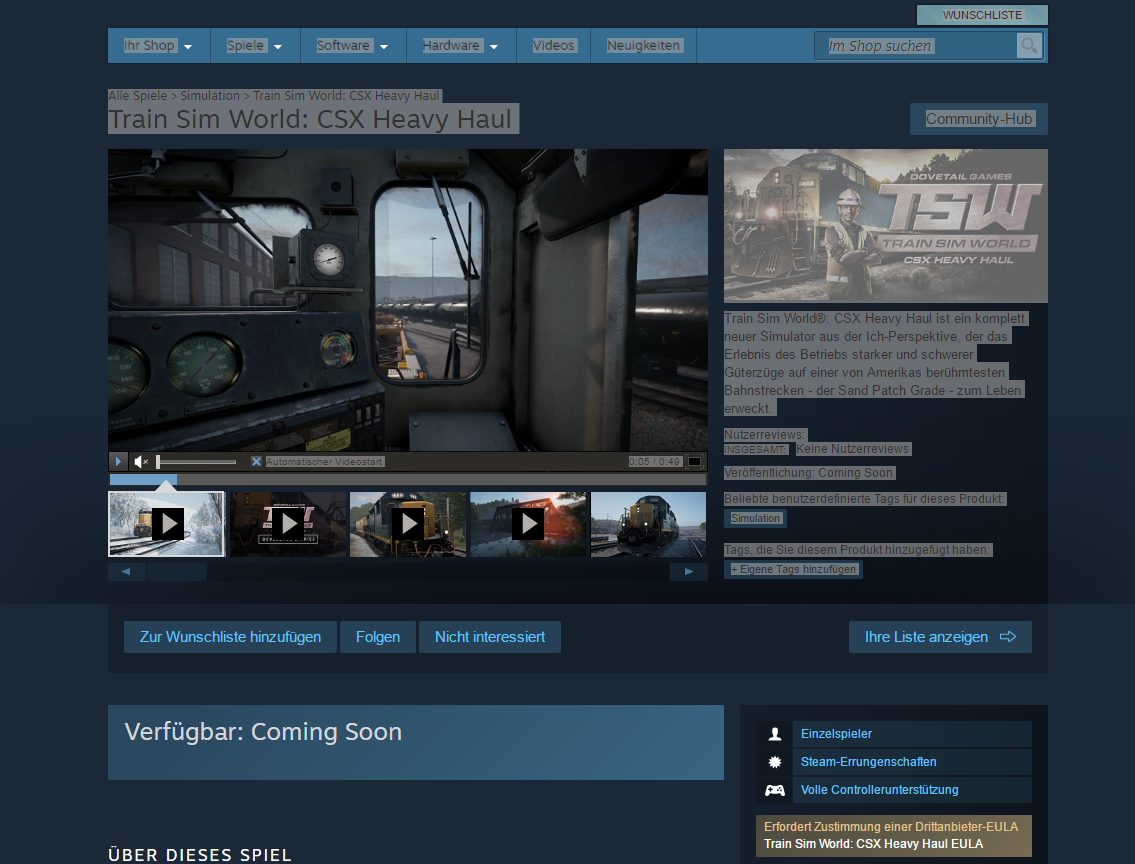
Task: Open the rail yard locomotive screenshot thumbnail
Action: [x=649, y=524]
